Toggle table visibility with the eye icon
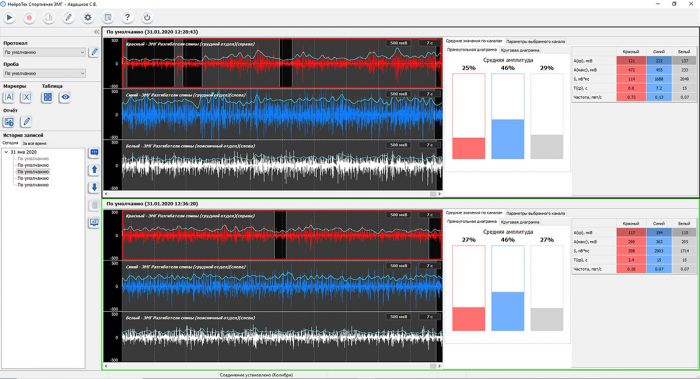This screenshot has width=700, height=379. [x=65, y=97]
